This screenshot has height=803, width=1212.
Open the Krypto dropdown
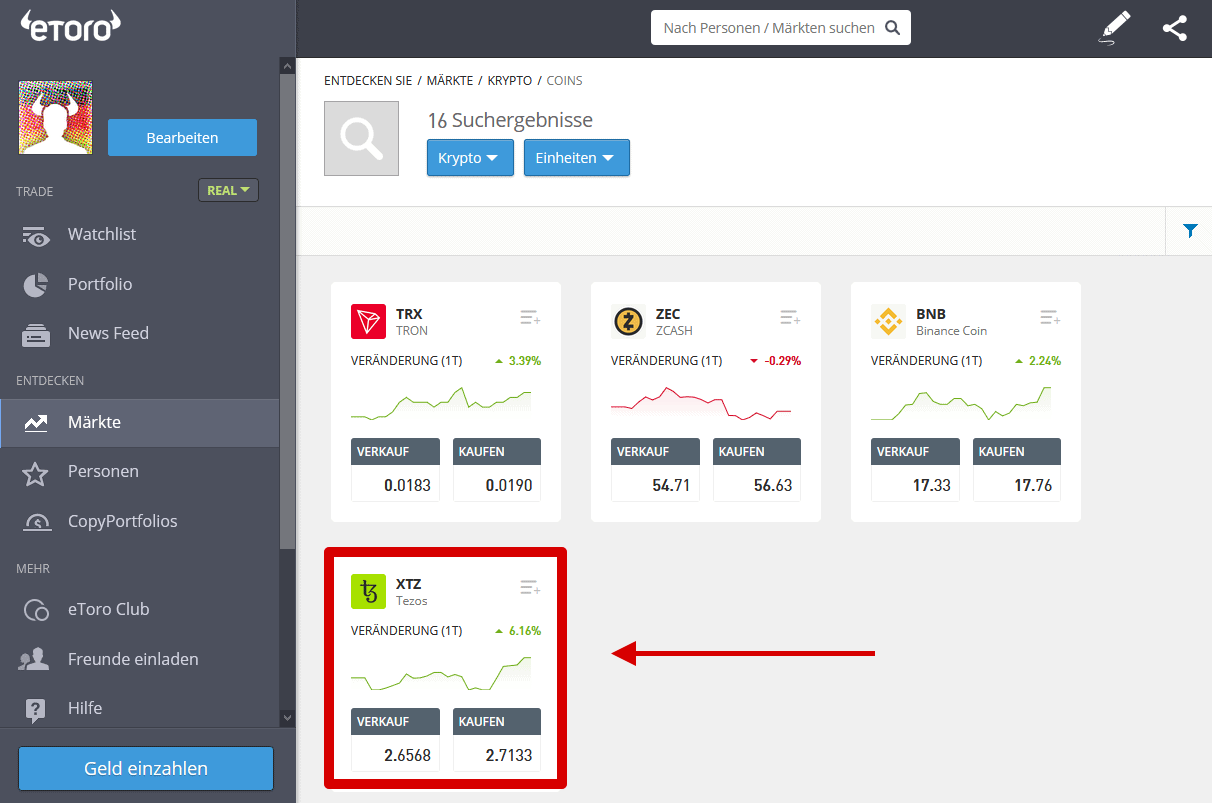470,157
